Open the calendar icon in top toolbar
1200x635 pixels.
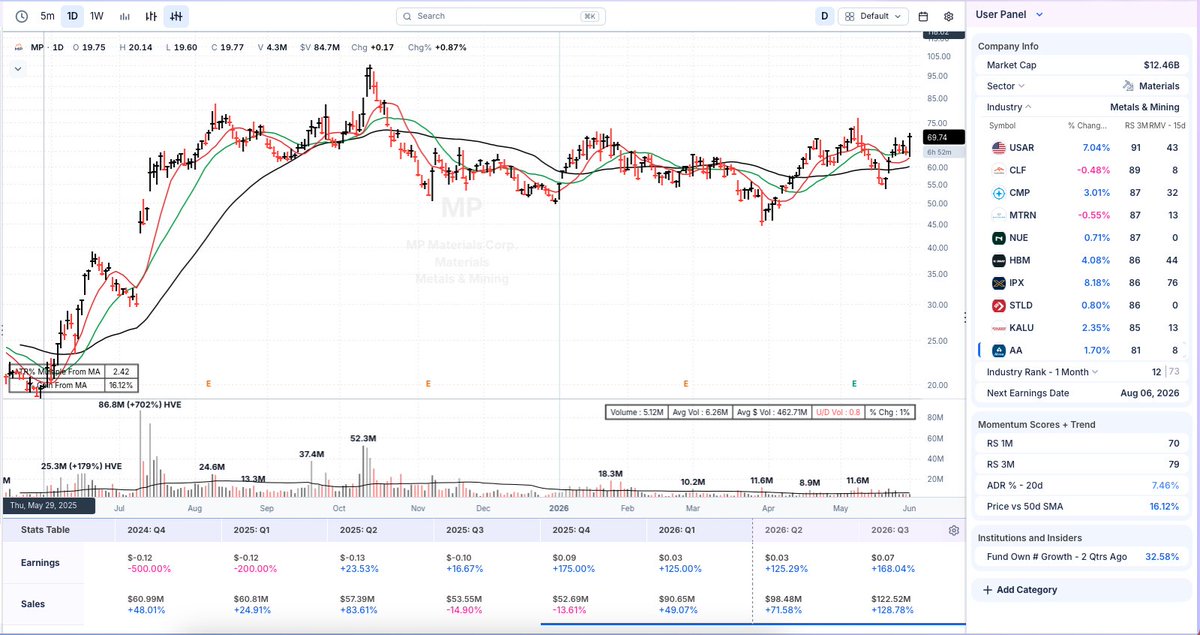point(923,16)
